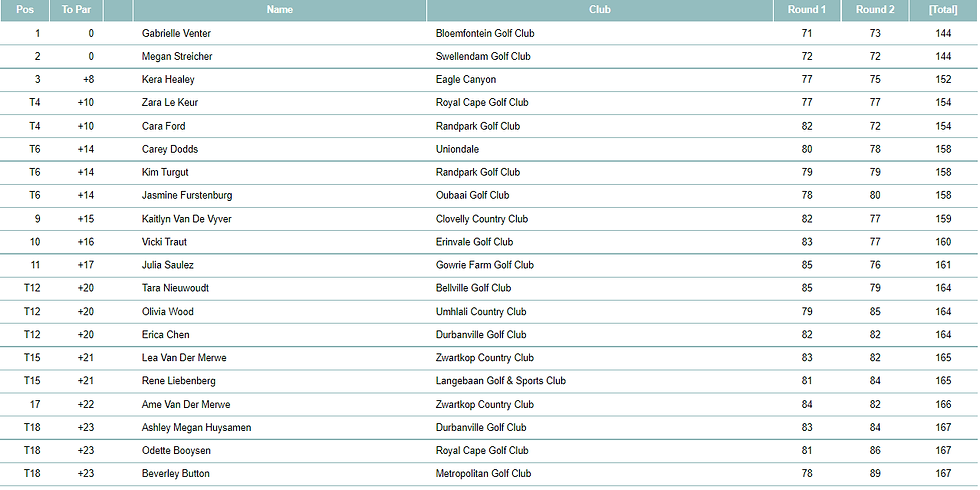Select Lea Van Der Merwe
This screenshot has height=490, width=980.
click(x=184, y=358)
